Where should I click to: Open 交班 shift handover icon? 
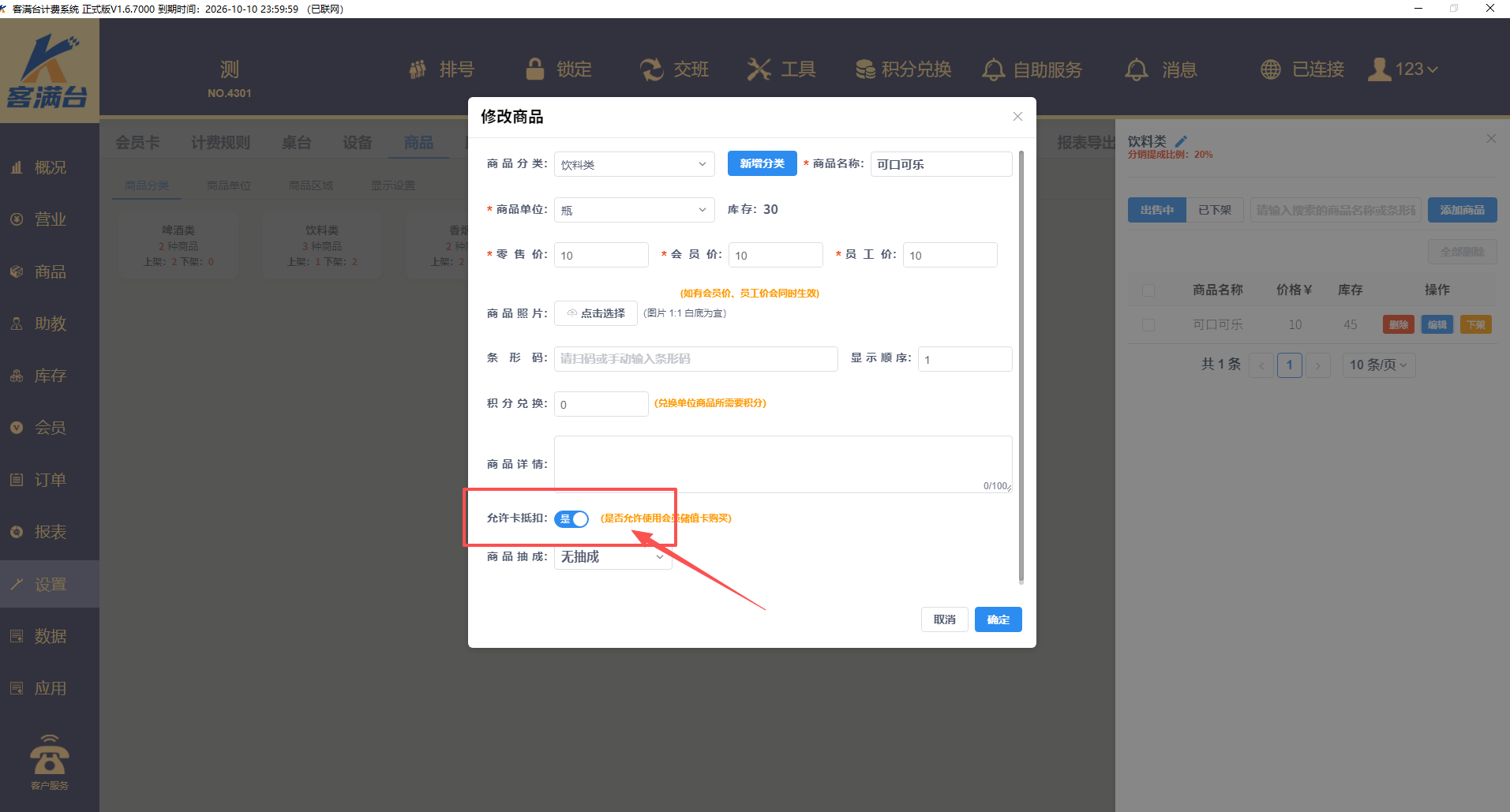[x=651, y=69]
